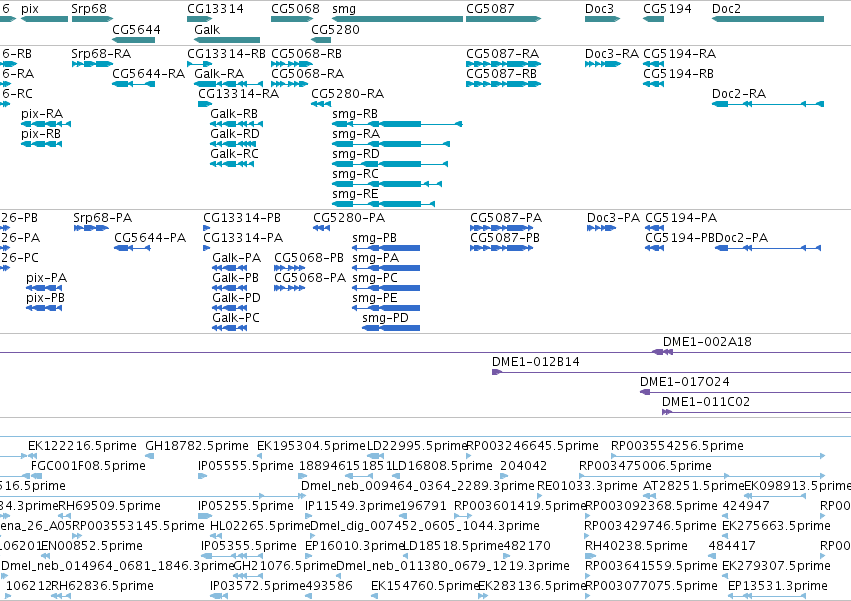Viewport: 851px width, 601px height.
Task: Open EST RH40238.5prime
Action: coord(636,546)
